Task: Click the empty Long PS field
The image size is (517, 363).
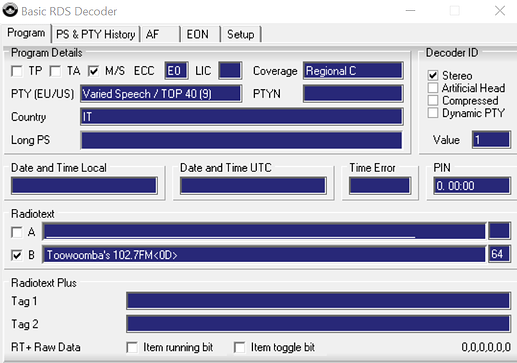Action: coord(242,140)
